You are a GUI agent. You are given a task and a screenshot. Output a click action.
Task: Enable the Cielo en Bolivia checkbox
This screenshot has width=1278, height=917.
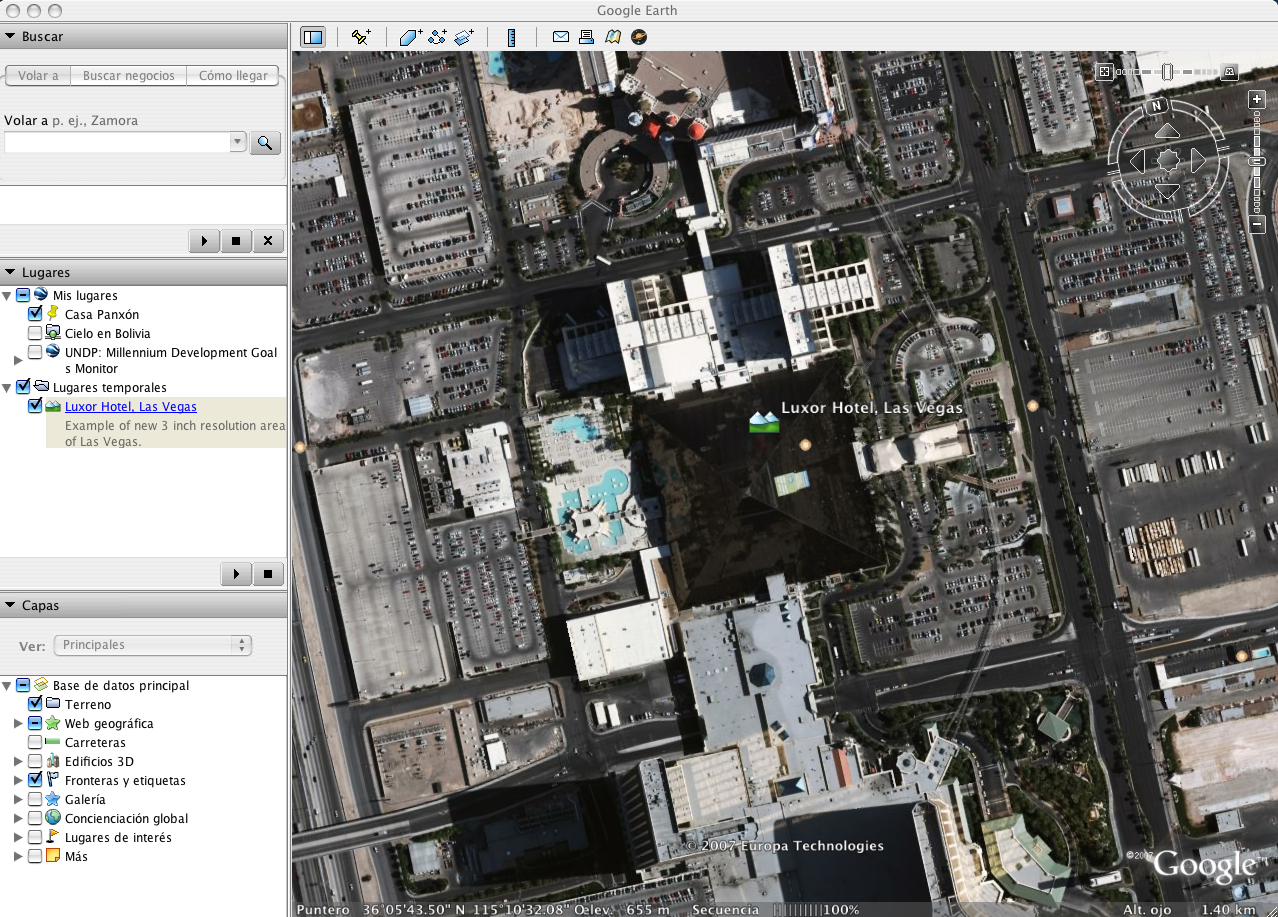tap(35, 333)
